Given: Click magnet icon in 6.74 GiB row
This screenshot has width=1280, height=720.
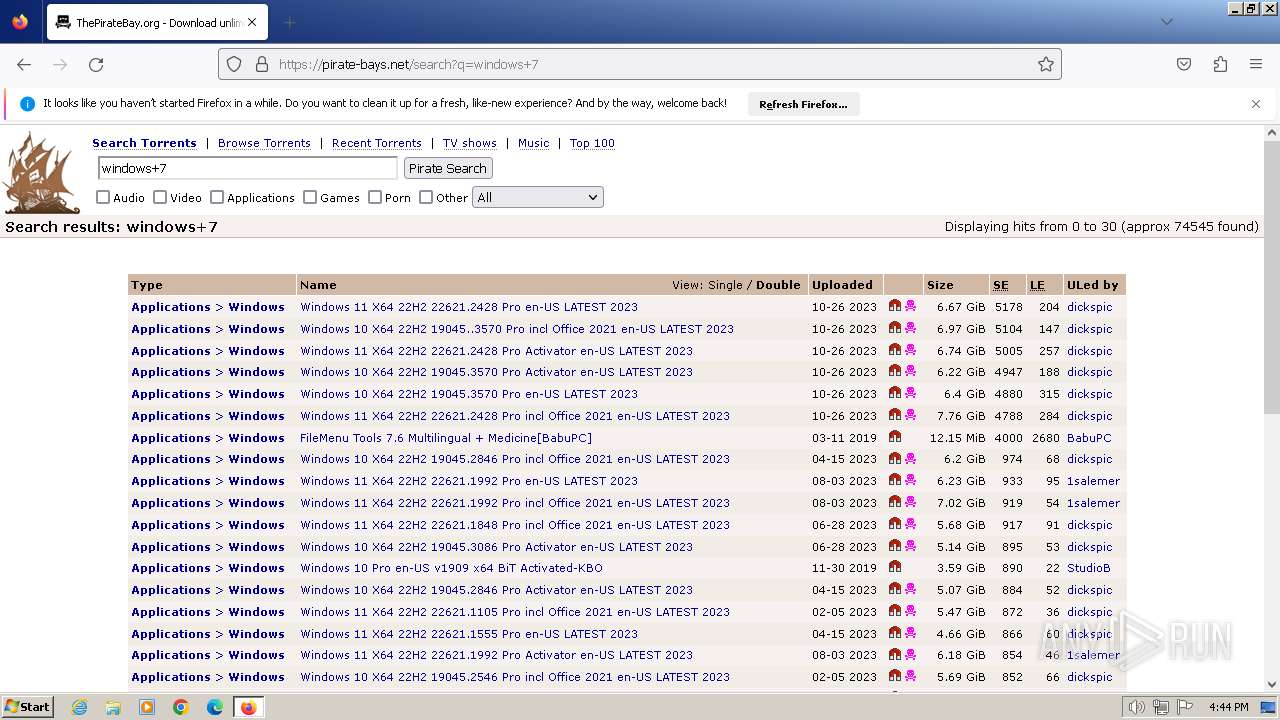Looking at the screenshot, I should pos(895,350).
